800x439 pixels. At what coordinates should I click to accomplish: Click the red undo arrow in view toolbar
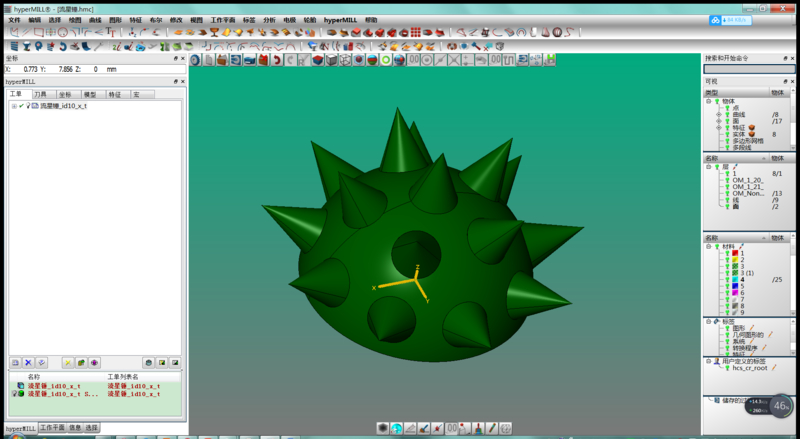point(276,60)
